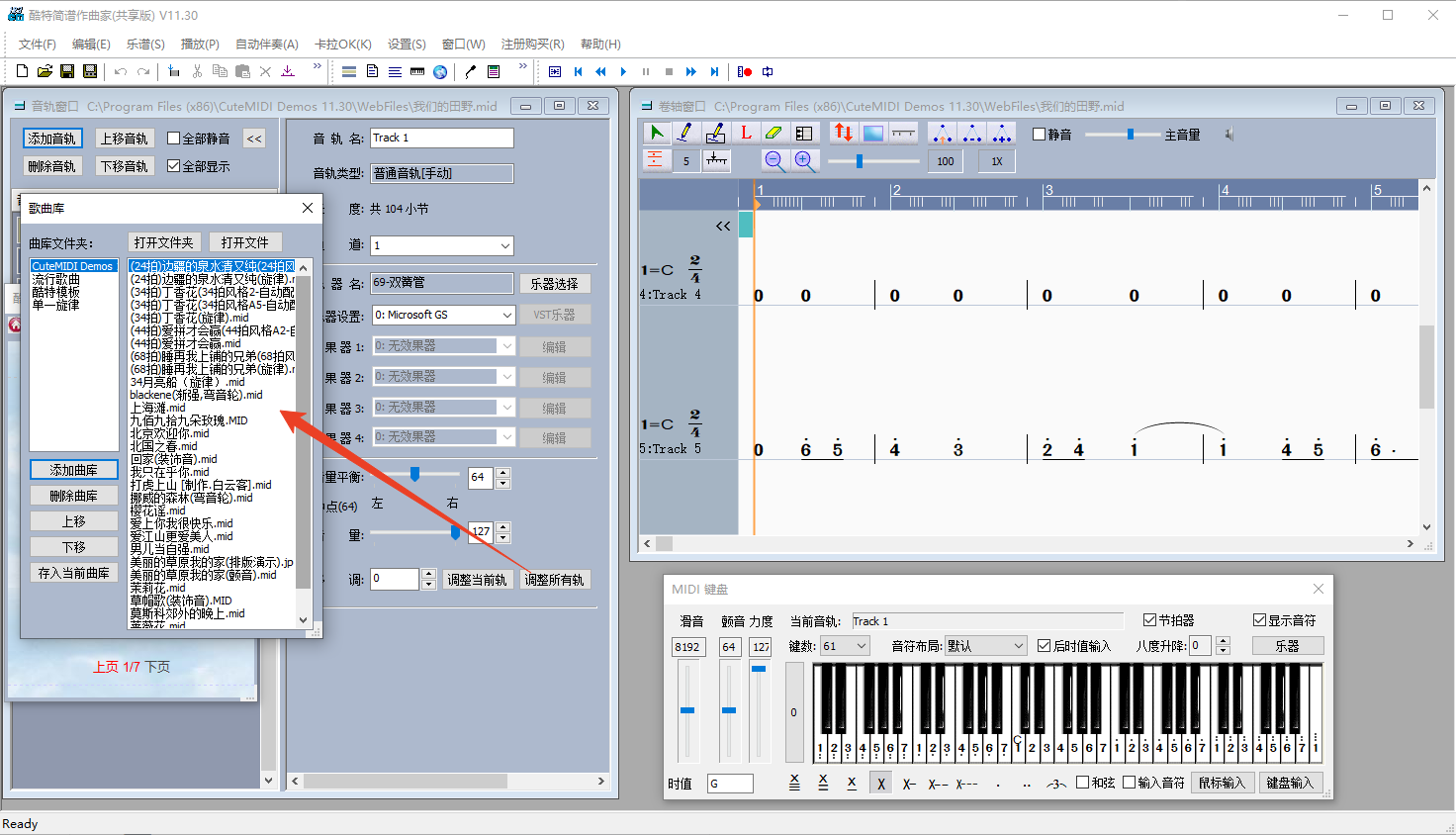Open the 乐谱(S) menu

pos(145,44)
